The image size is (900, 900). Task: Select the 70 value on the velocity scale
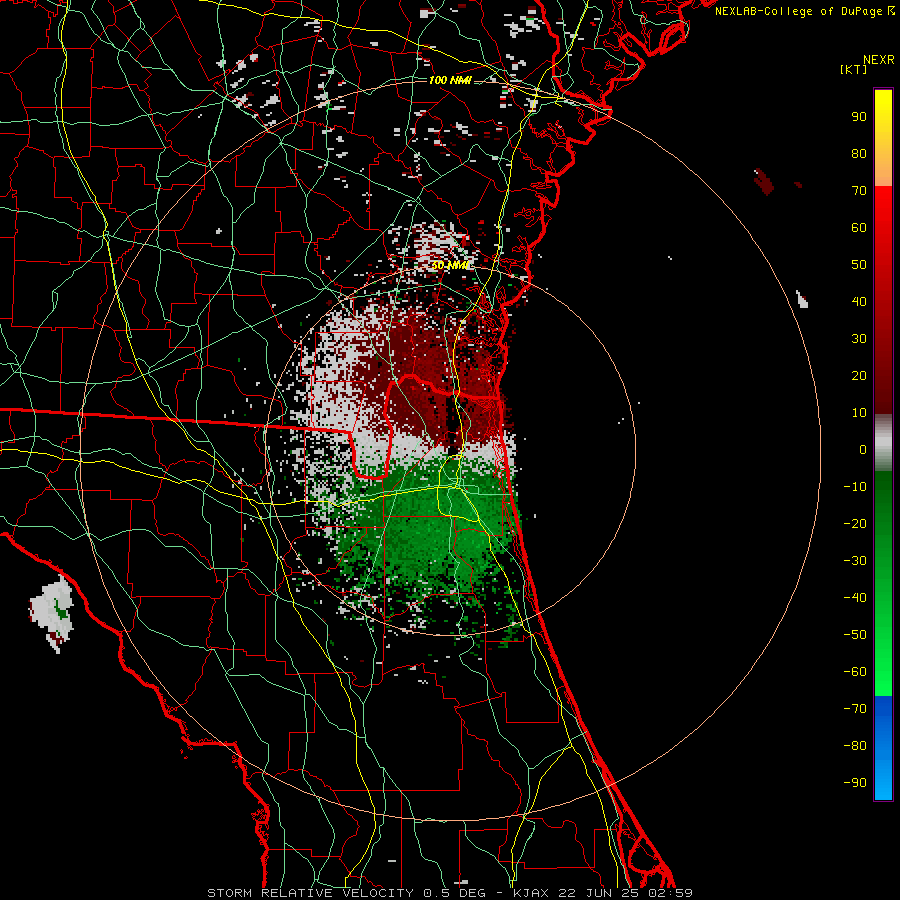(859, 191)
